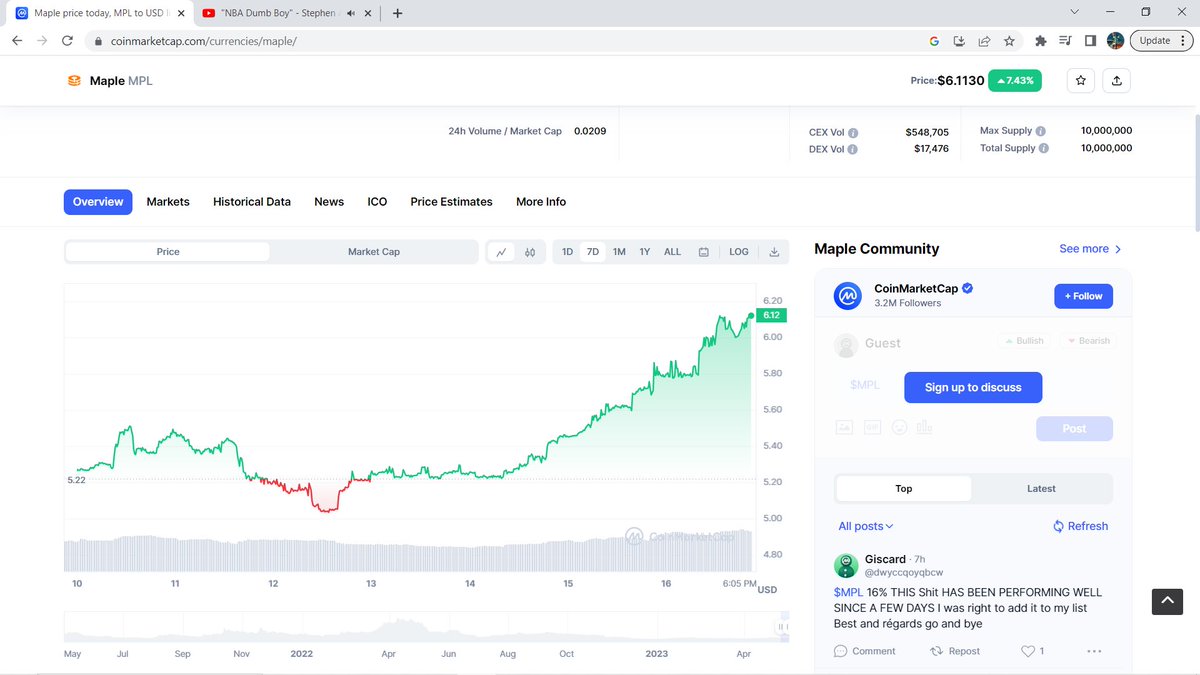The height and width of the screenshot is (675, 1200).
Task: Comment on Giscard's post
Action: pyautogui.click(x=864, y=651)
